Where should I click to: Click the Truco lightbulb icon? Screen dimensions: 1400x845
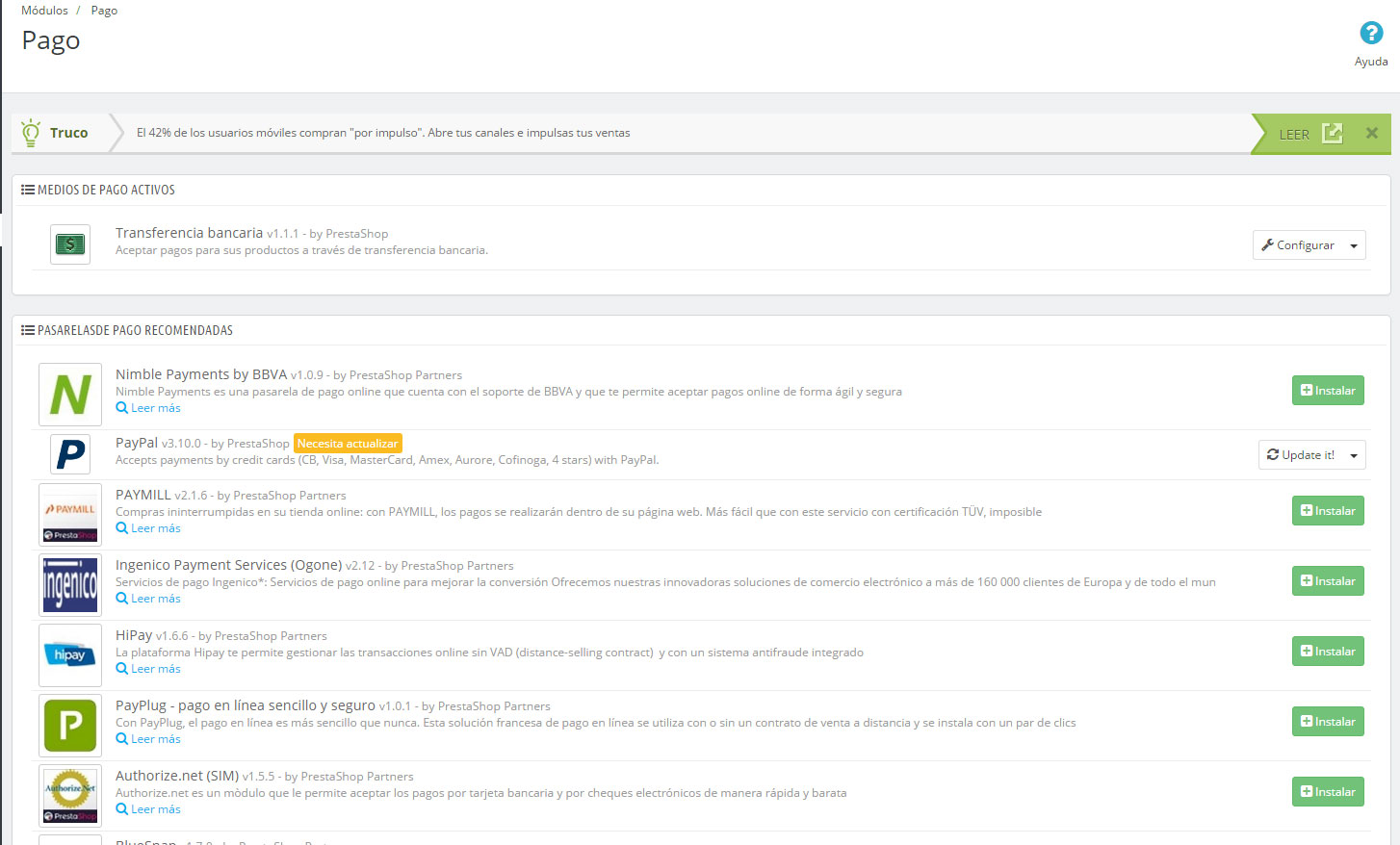(31, 132)
